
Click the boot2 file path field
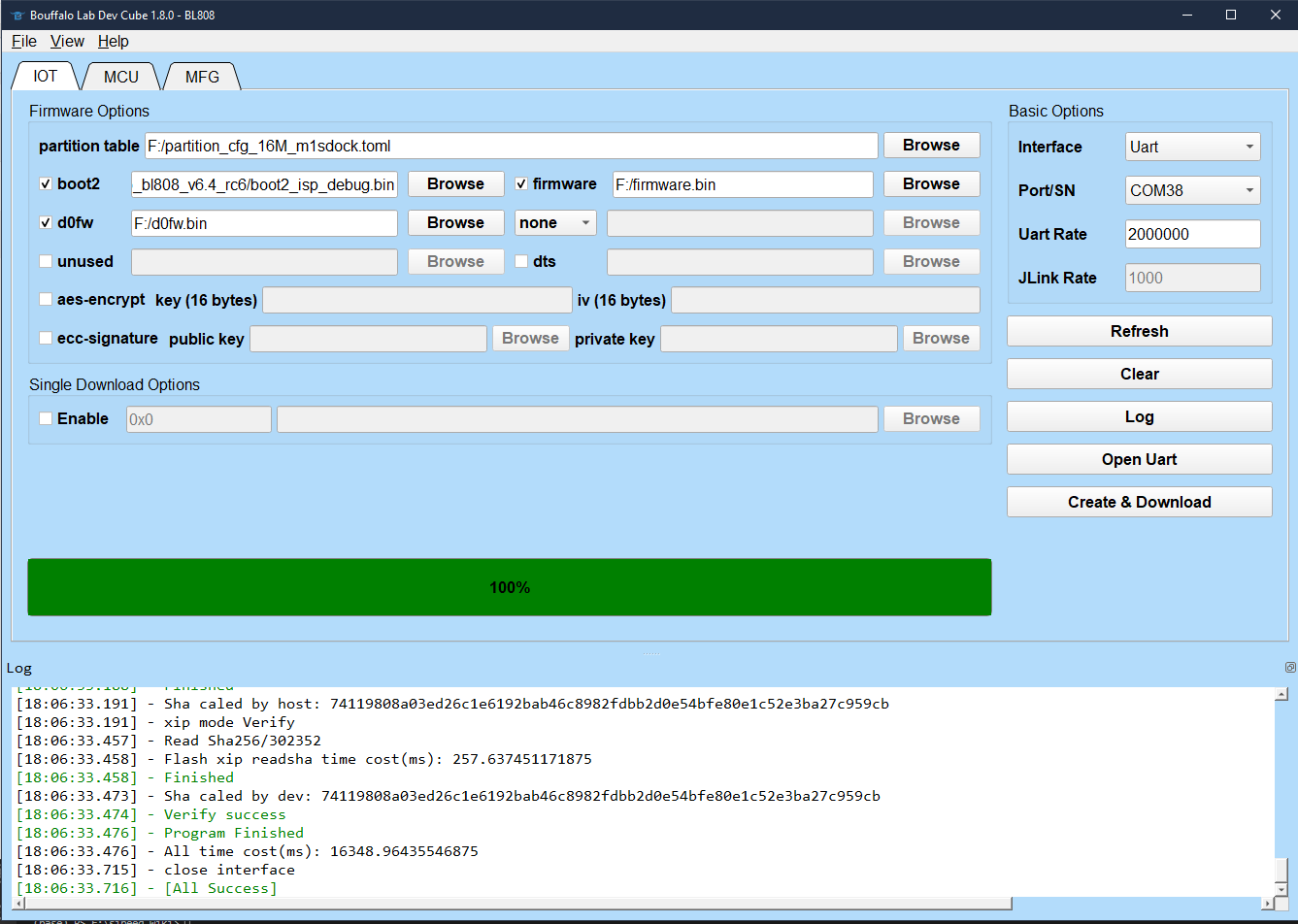tap(264, 184)
